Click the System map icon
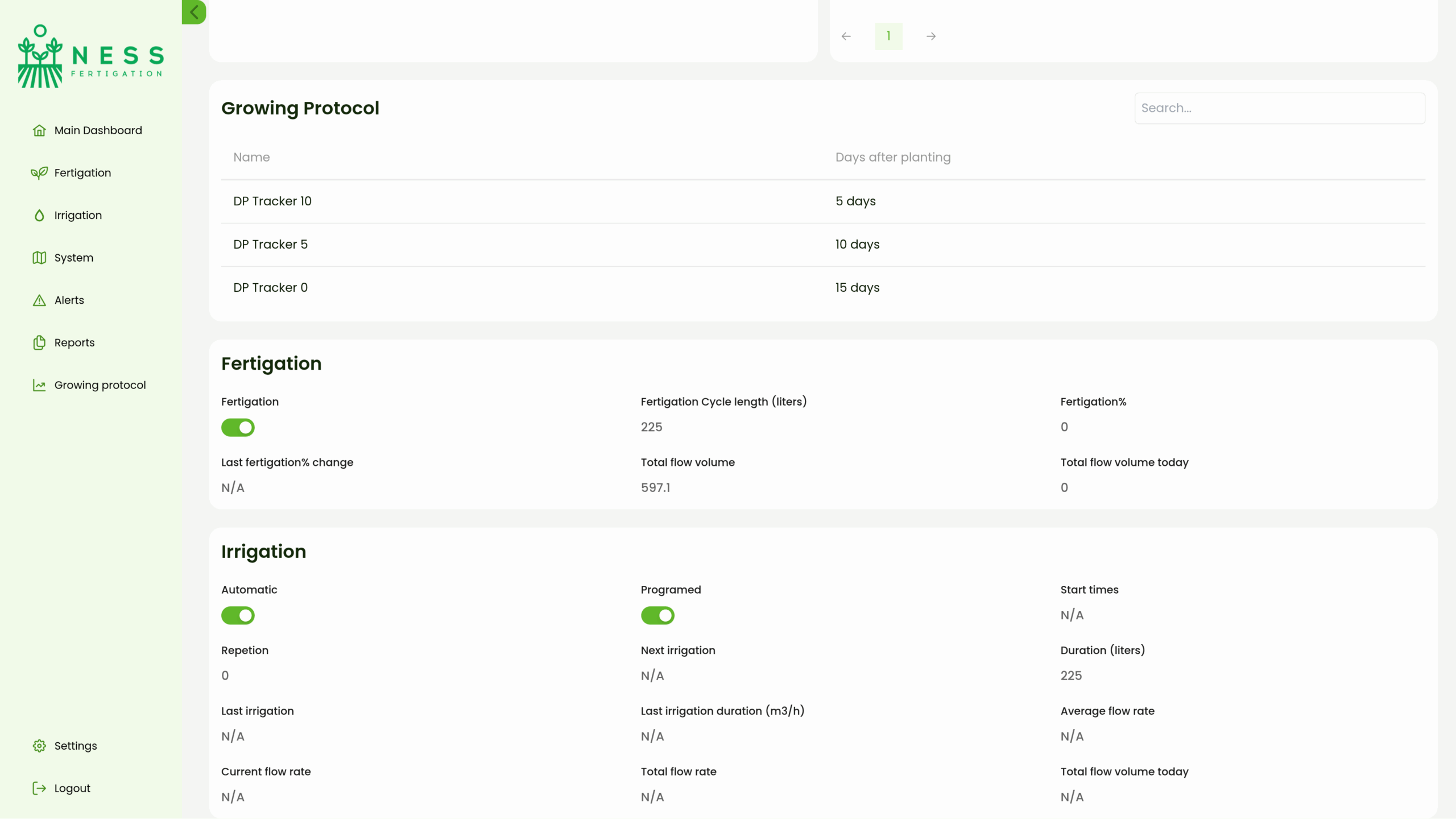Image resolution: width=1456 pixels, height=819 pixels. point(39,258)
